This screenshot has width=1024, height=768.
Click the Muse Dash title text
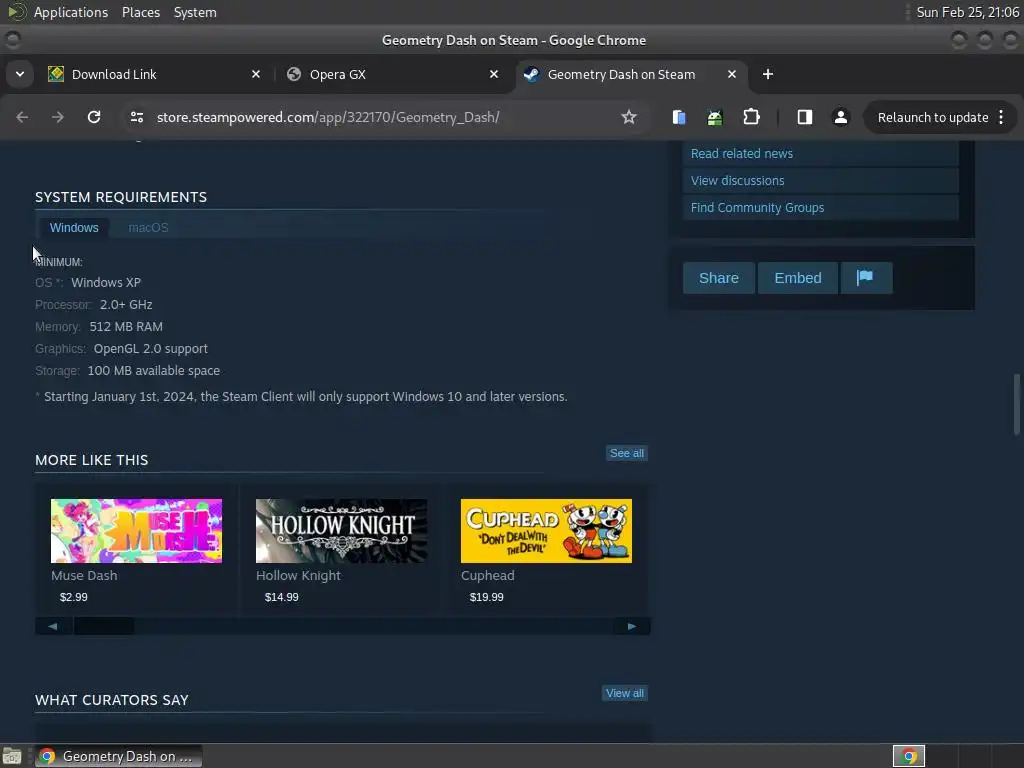[84, 575]
